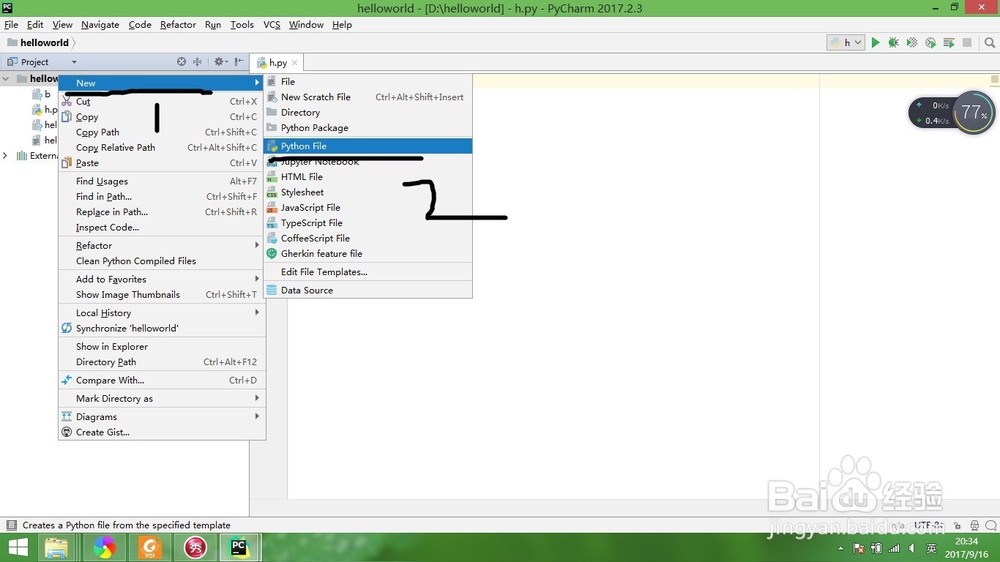Expand the Refactor submenu
Screen dimensions: 1000x562
coord(162,246)
